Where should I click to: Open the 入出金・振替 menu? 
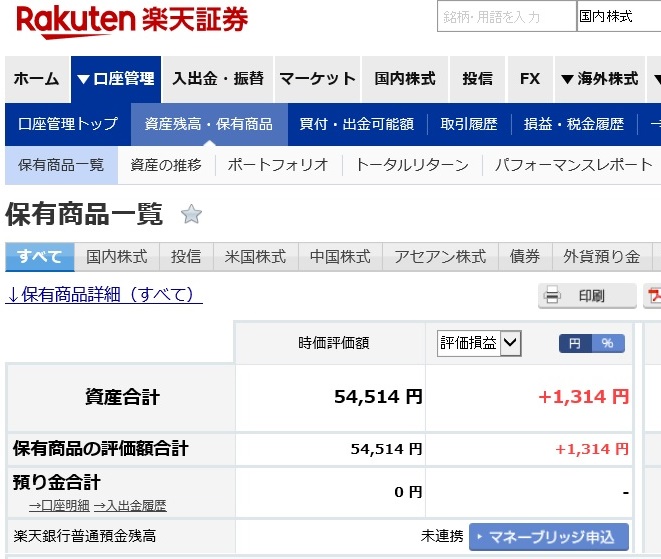point(218,79)
